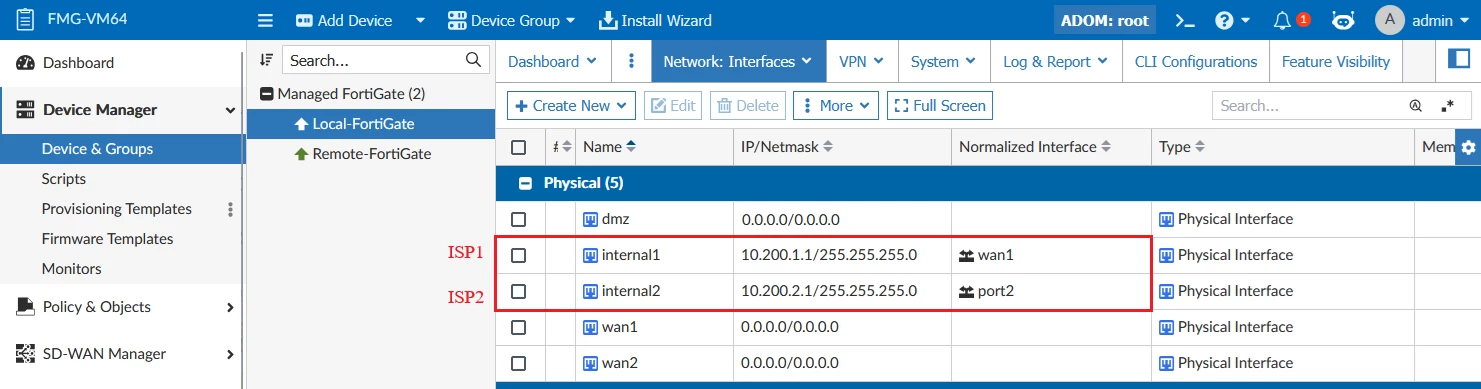Open the Create New dropdown
Image resolution: width=1481 pixels, height=389 pixels.
pyautogui.click(x=571, y=105)
